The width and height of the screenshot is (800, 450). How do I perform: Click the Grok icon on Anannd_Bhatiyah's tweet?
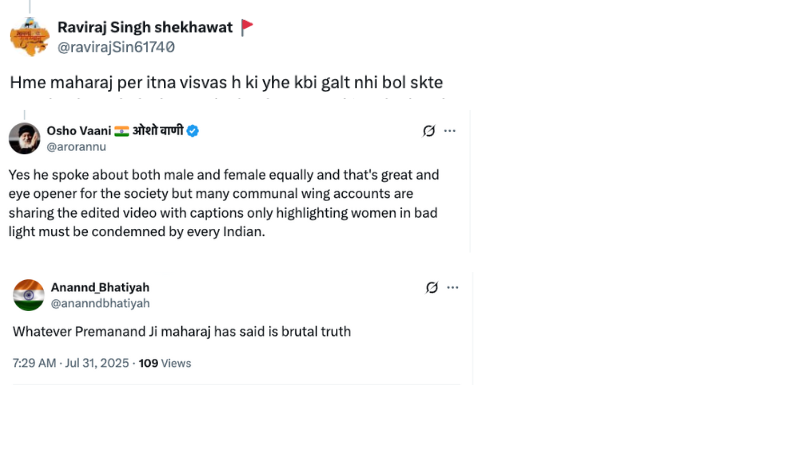pyautogui.click(x=431, y=287)
